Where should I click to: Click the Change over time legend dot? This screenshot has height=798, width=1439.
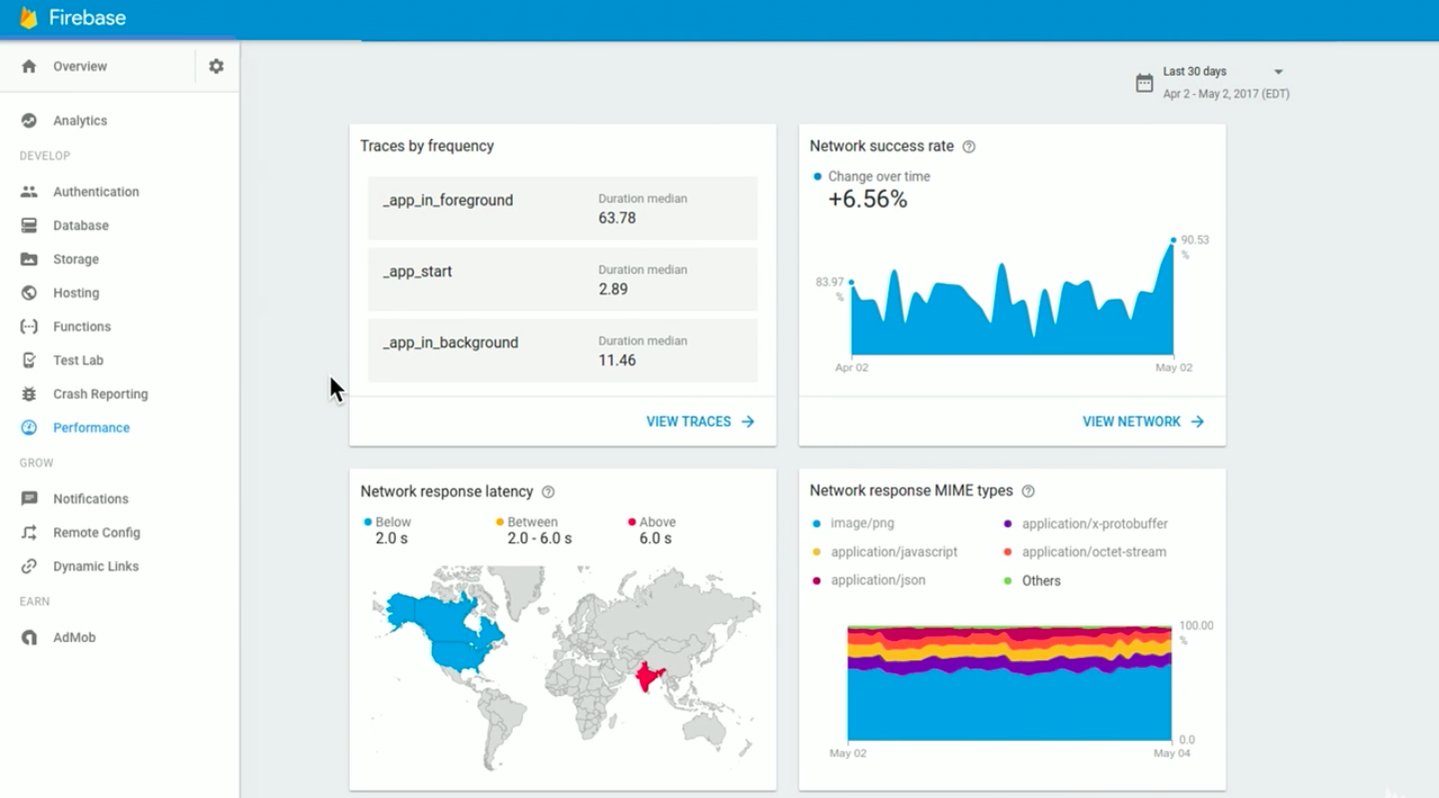pyautogui.click(x=817, y=176)
